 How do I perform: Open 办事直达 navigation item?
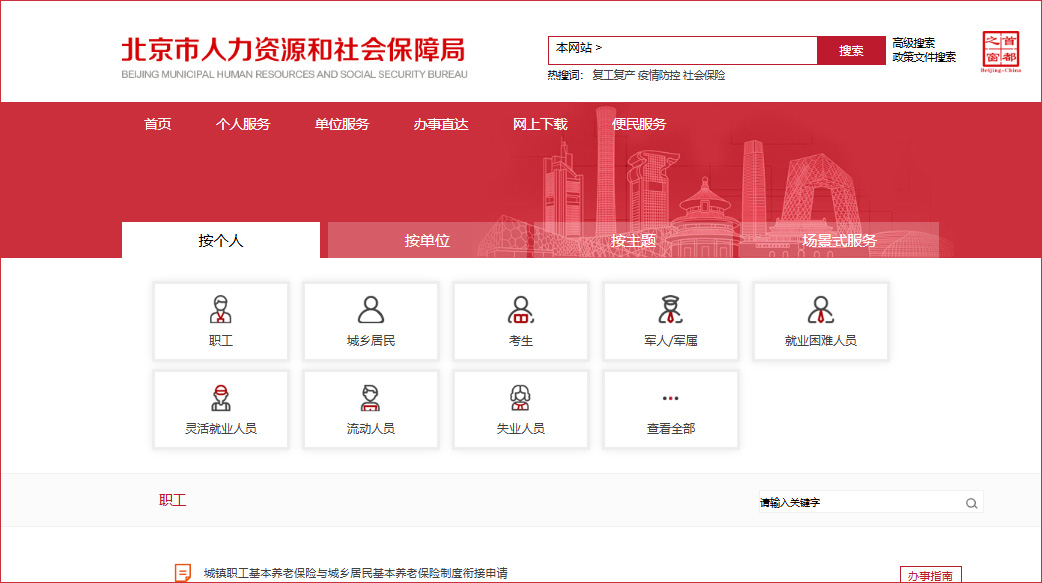click(x=441, y=124)
